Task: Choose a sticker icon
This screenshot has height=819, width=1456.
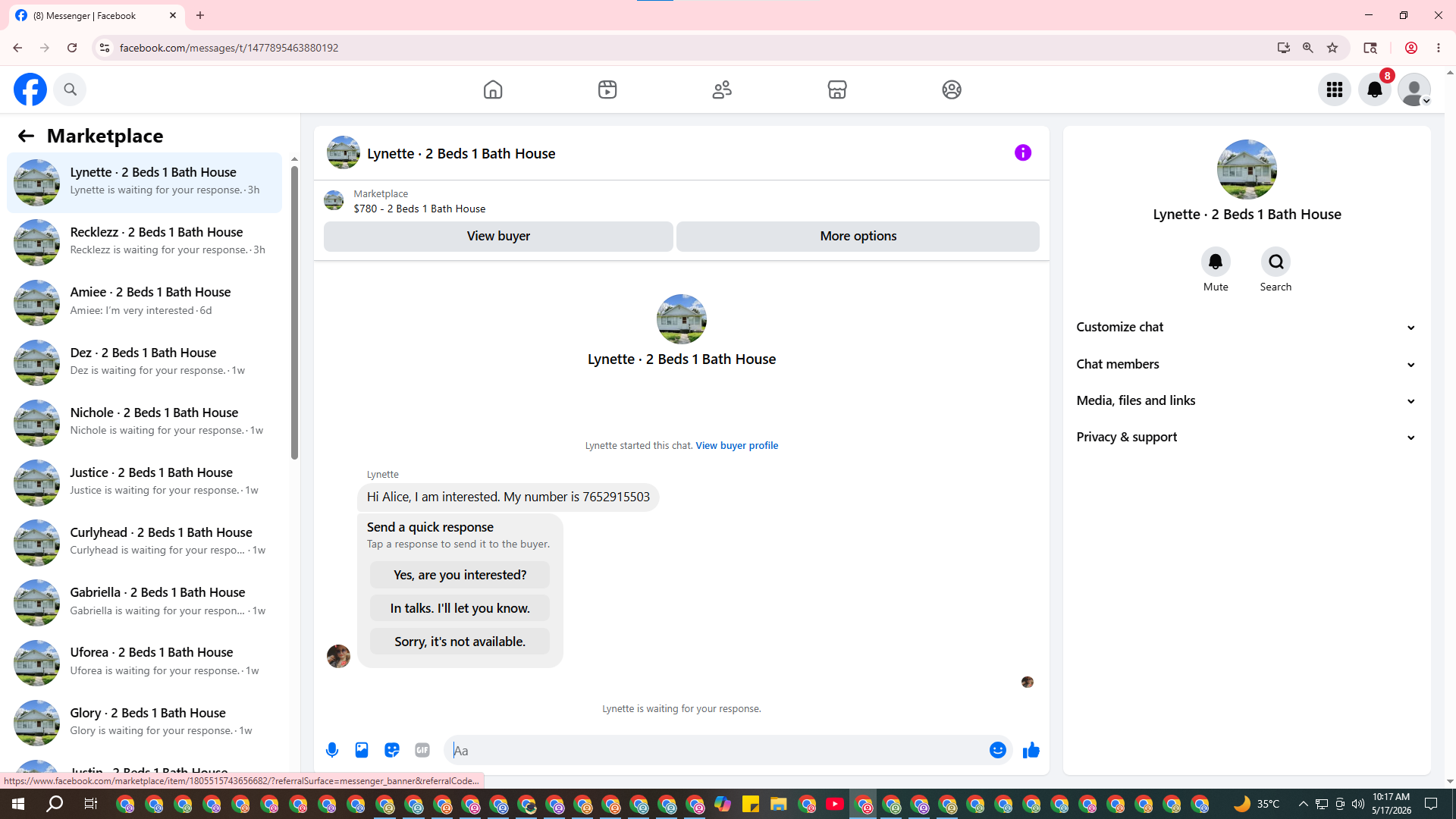Action: click(392, 750)
